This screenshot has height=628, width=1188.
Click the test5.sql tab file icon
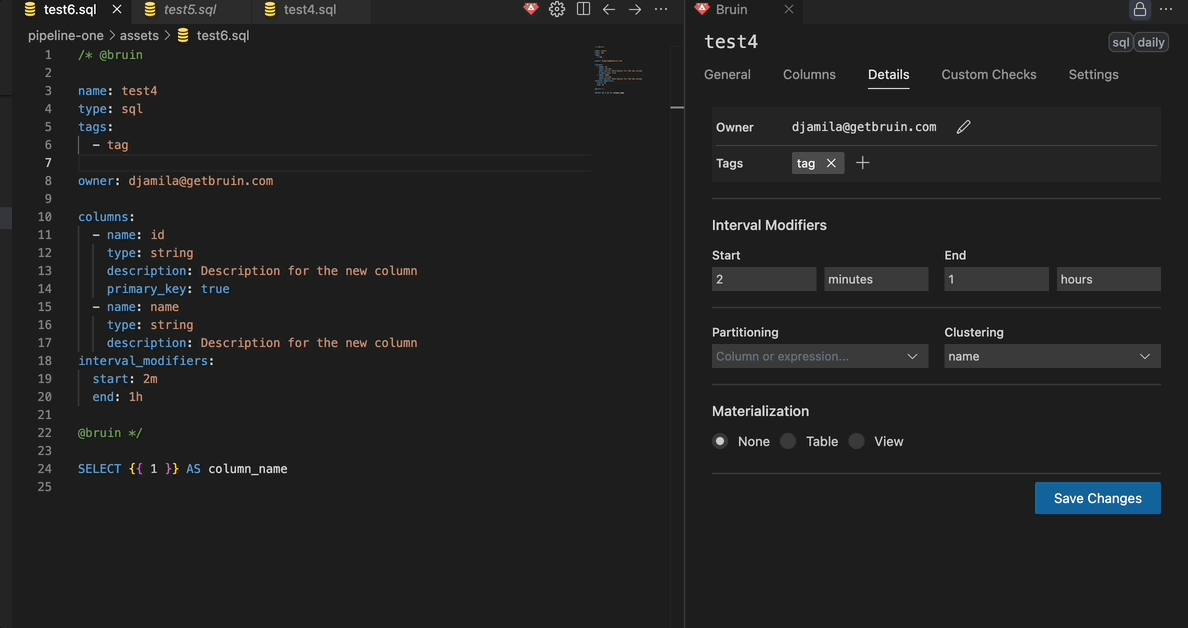[x=150, y=9]
